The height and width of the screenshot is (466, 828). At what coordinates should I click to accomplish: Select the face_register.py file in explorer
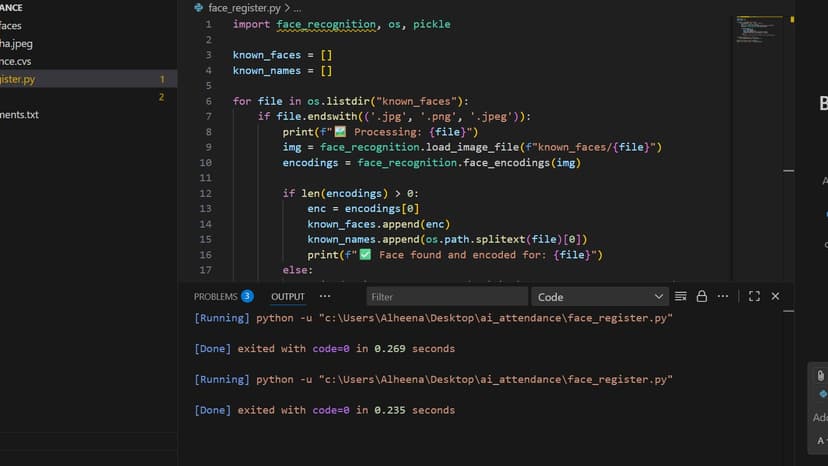pyautogui.click(x=88, y=79)
